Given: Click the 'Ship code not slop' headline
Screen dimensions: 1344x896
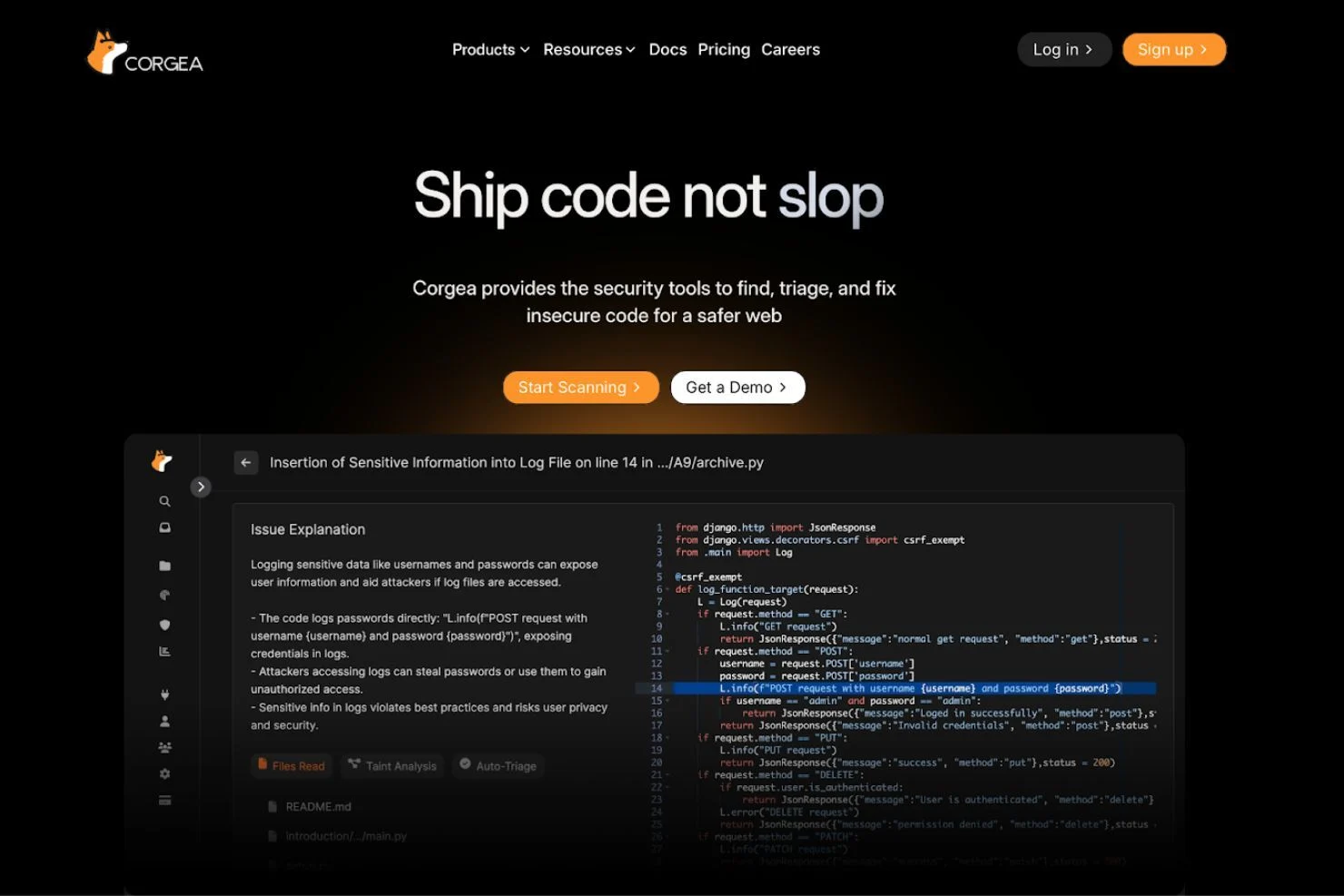Looking at the screenshot, I should 648,196.
